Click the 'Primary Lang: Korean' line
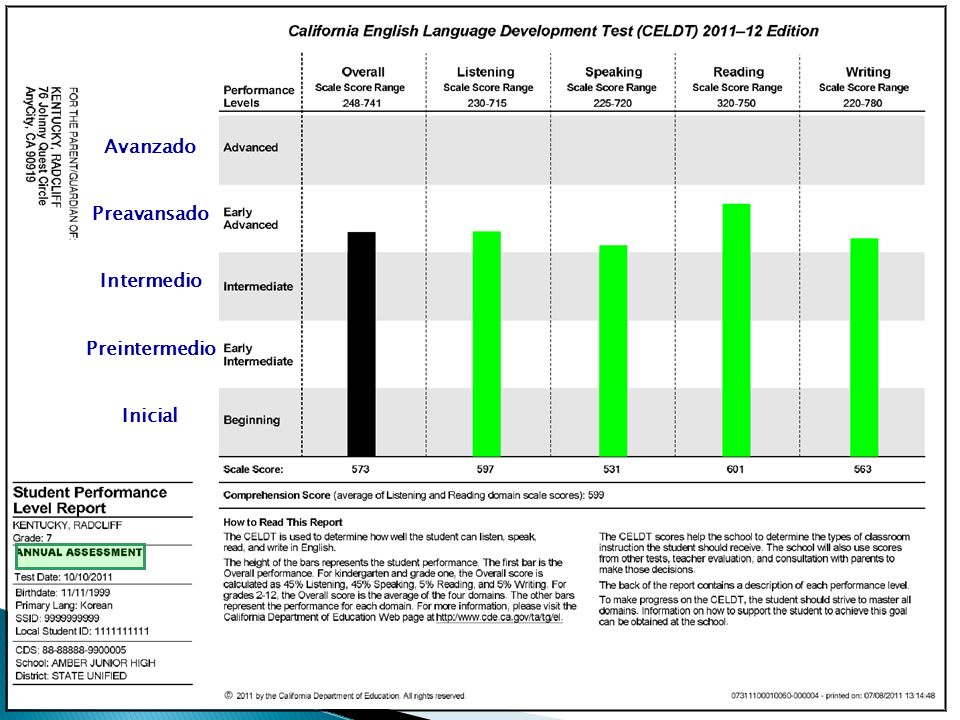960x720 pixels. pos(64,606)
